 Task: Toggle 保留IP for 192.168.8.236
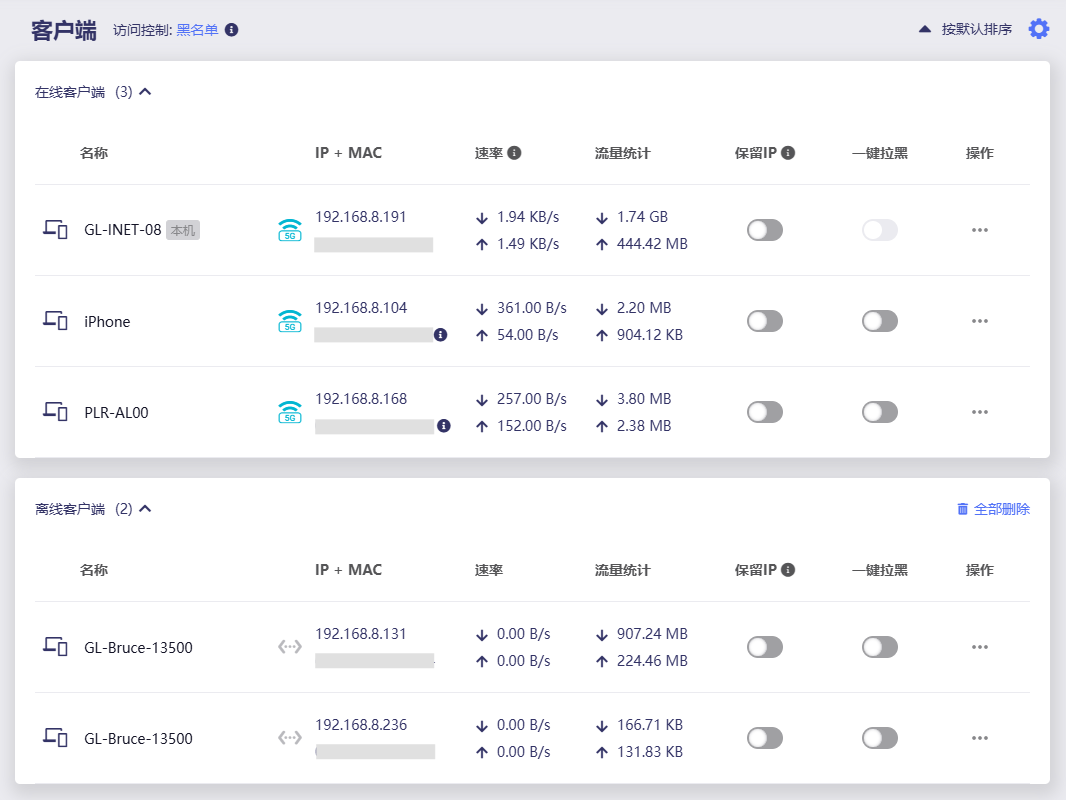(x=765, y=738)
